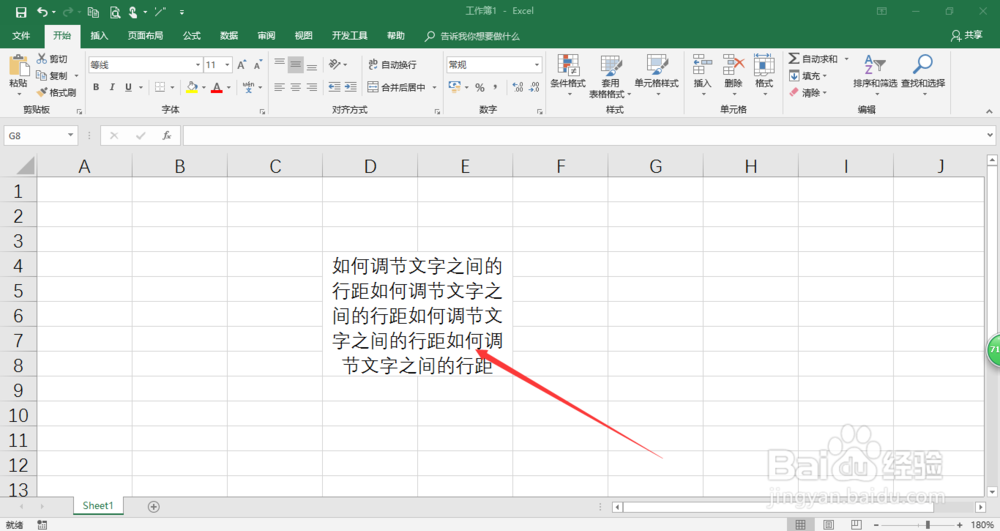
Task: Increase font size with the larger A icon
Action: tap(242, 64)
